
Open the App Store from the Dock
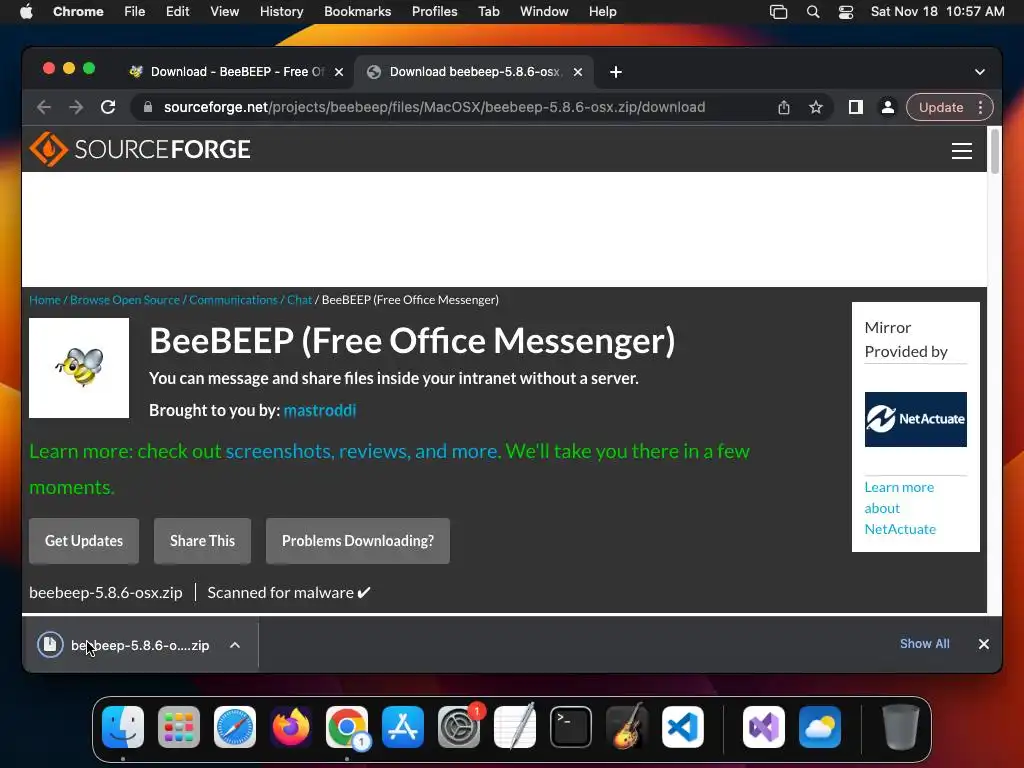[x=403, y=727]
